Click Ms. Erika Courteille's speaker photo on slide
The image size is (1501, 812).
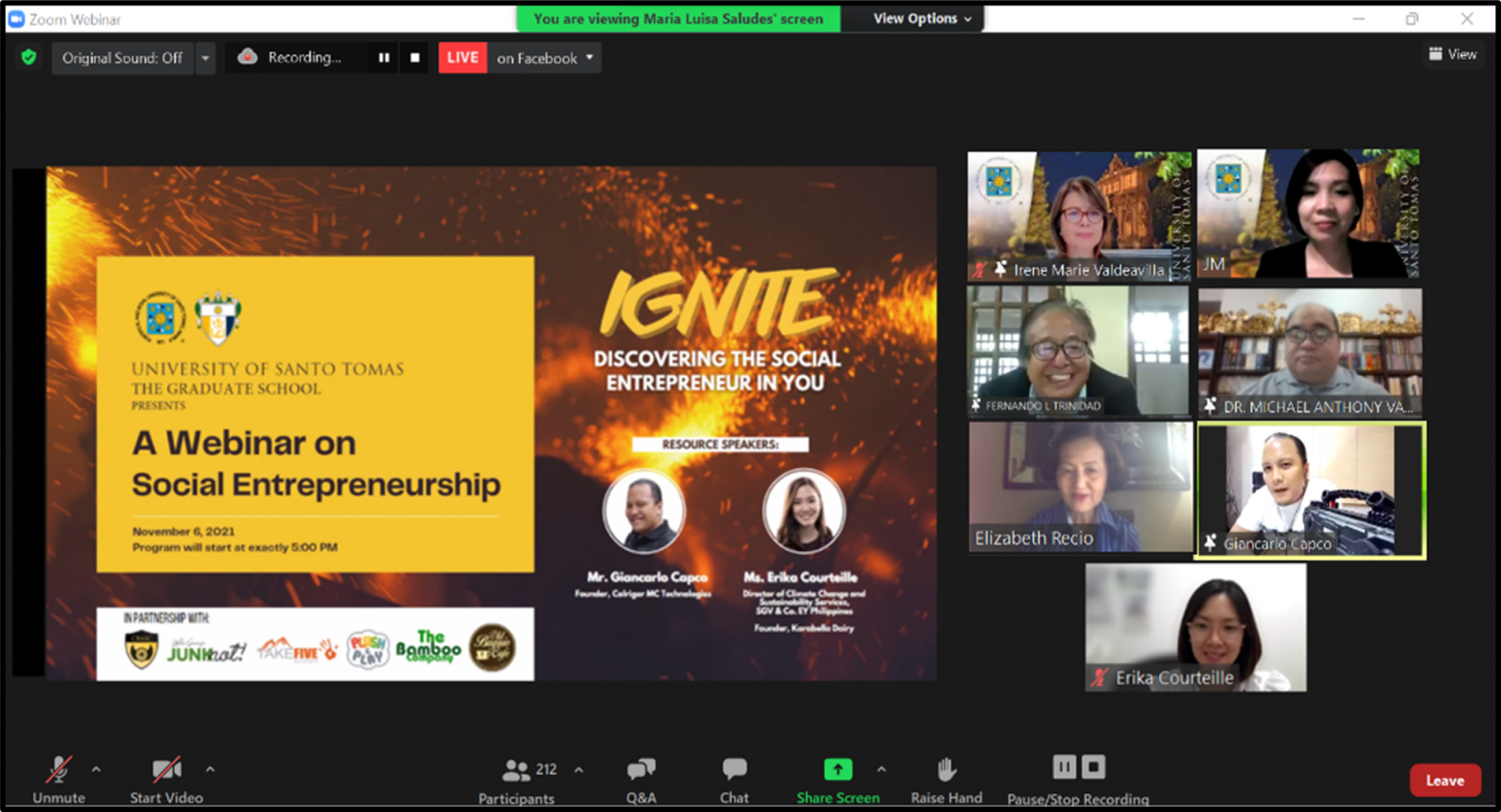(x=804, y=511)
